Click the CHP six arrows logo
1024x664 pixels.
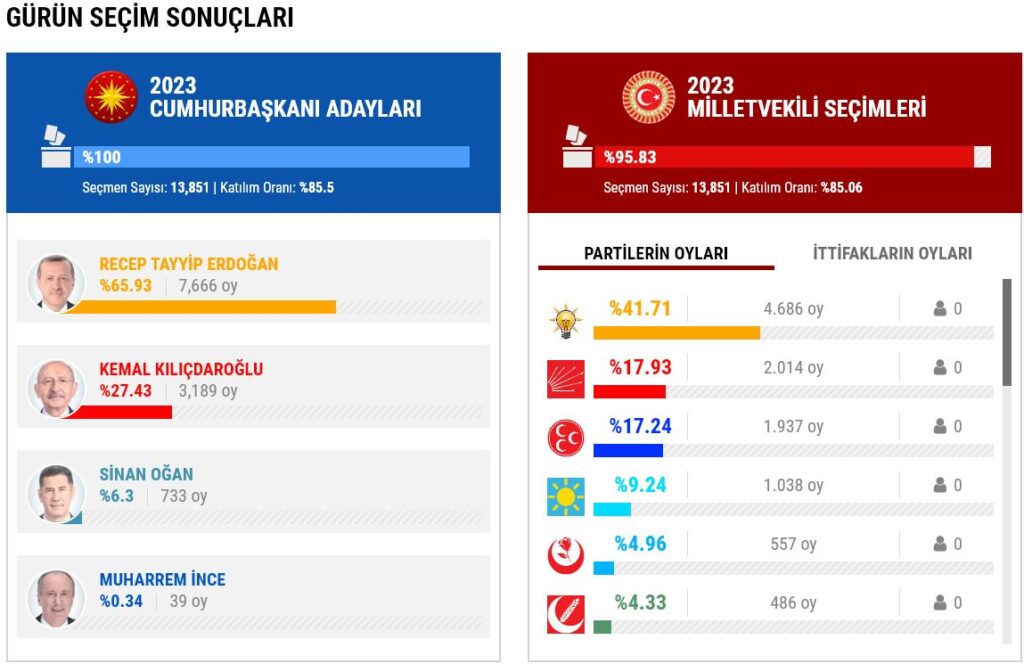565,379
